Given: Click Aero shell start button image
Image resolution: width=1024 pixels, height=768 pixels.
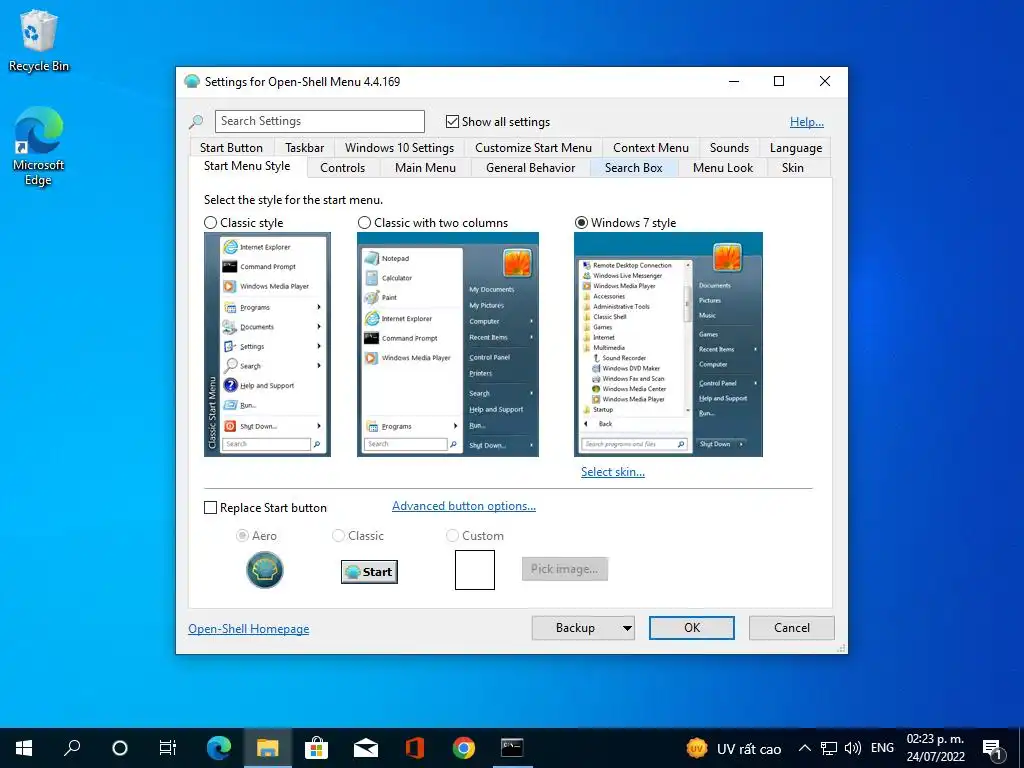Looking at the screenshot, I should 264,569.
